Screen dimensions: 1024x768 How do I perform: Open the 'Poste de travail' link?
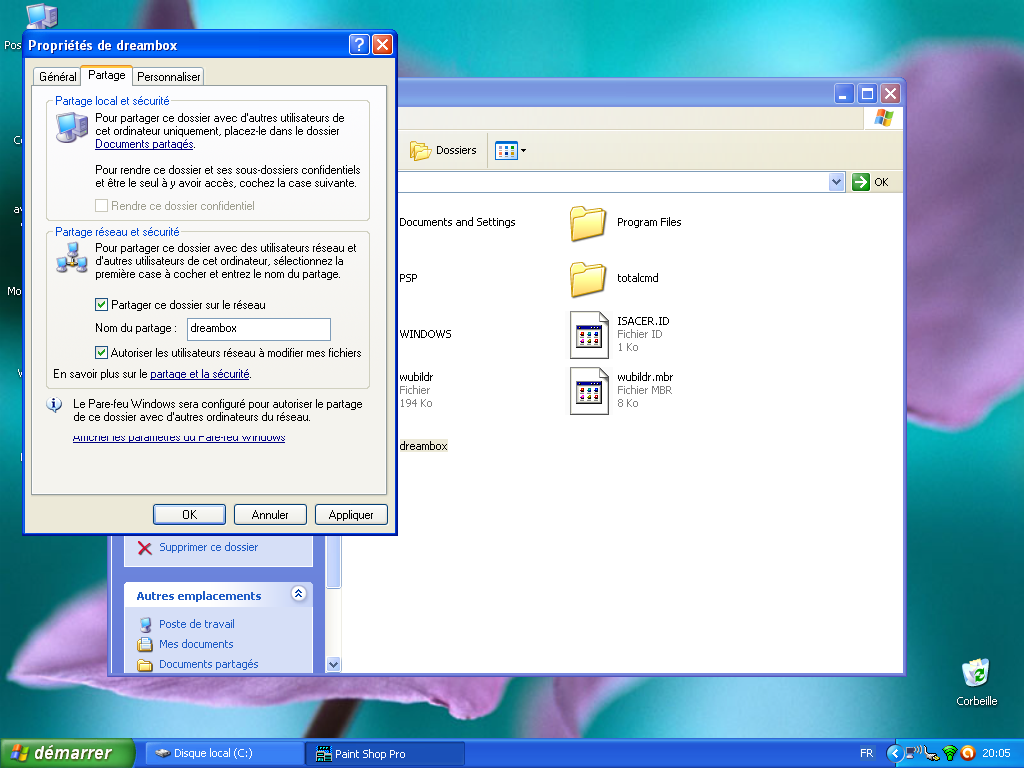(197, 624)
